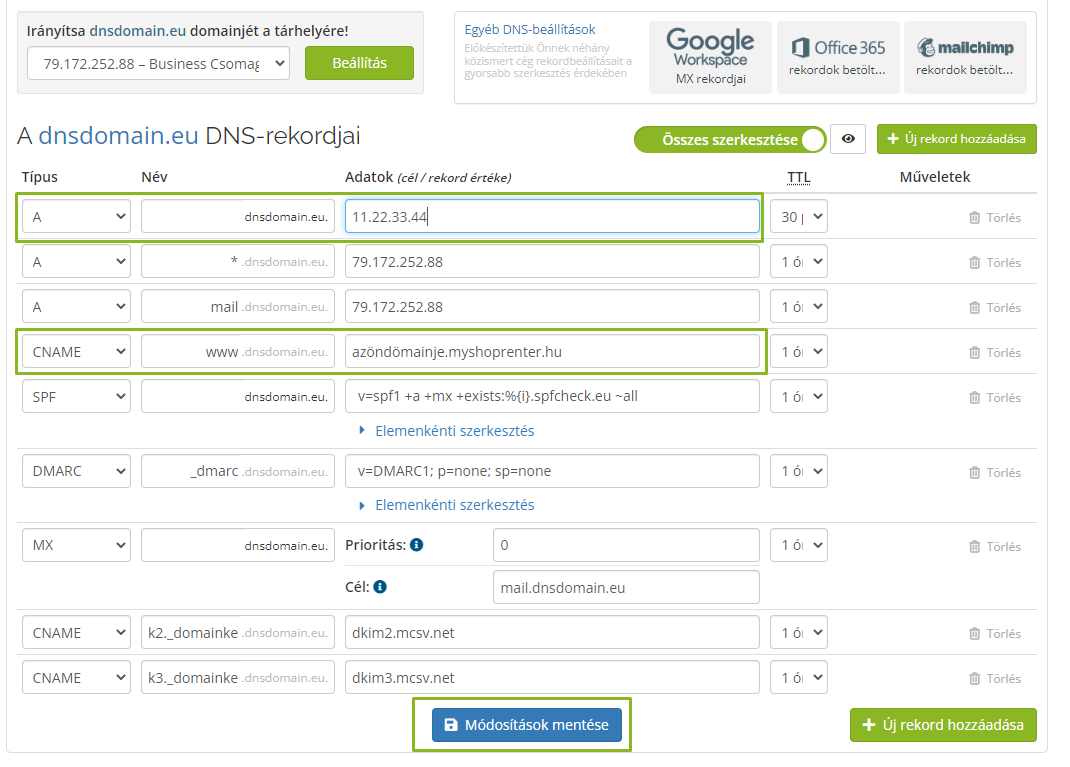
Task: Open the hosting package selector dropdown
Action: [x=158, y=62]
